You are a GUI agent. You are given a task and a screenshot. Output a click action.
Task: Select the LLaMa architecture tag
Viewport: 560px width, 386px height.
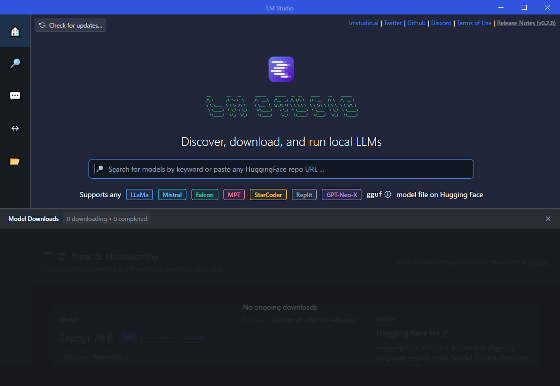(139, 195)
